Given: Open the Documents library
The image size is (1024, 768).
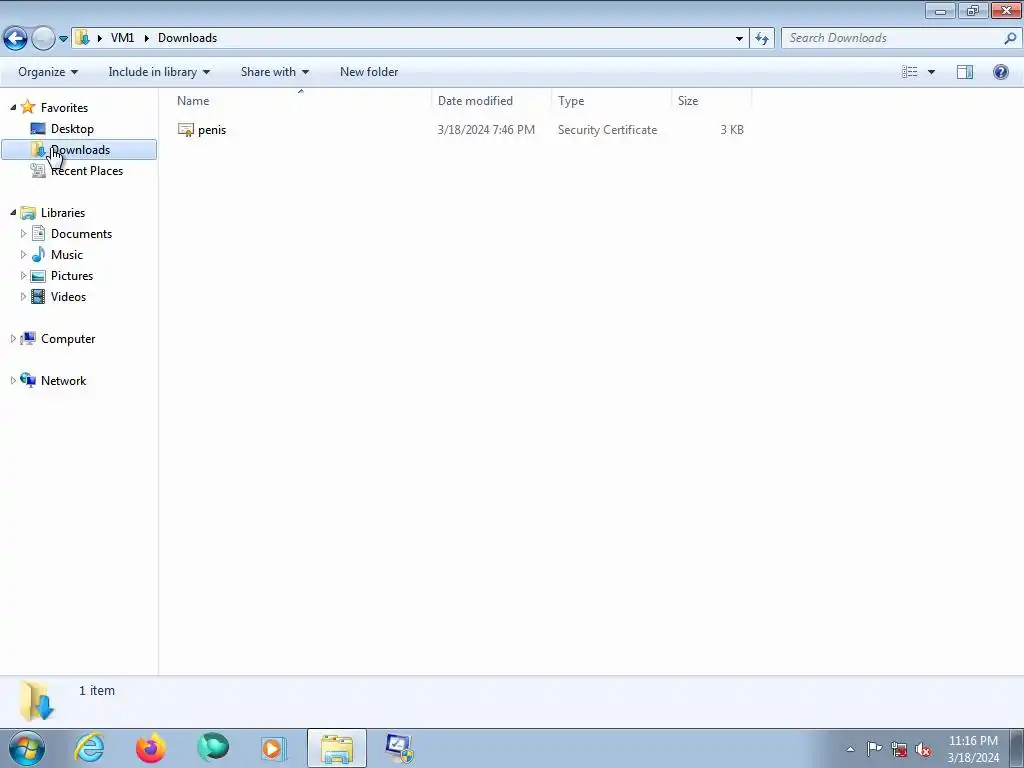Looking at the screenshot, I should tap(81, 234).
